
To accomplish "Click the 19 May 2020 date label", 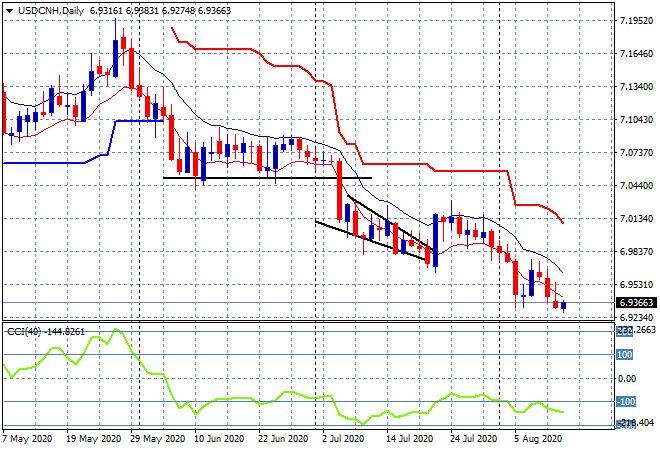I will point(93,439).
